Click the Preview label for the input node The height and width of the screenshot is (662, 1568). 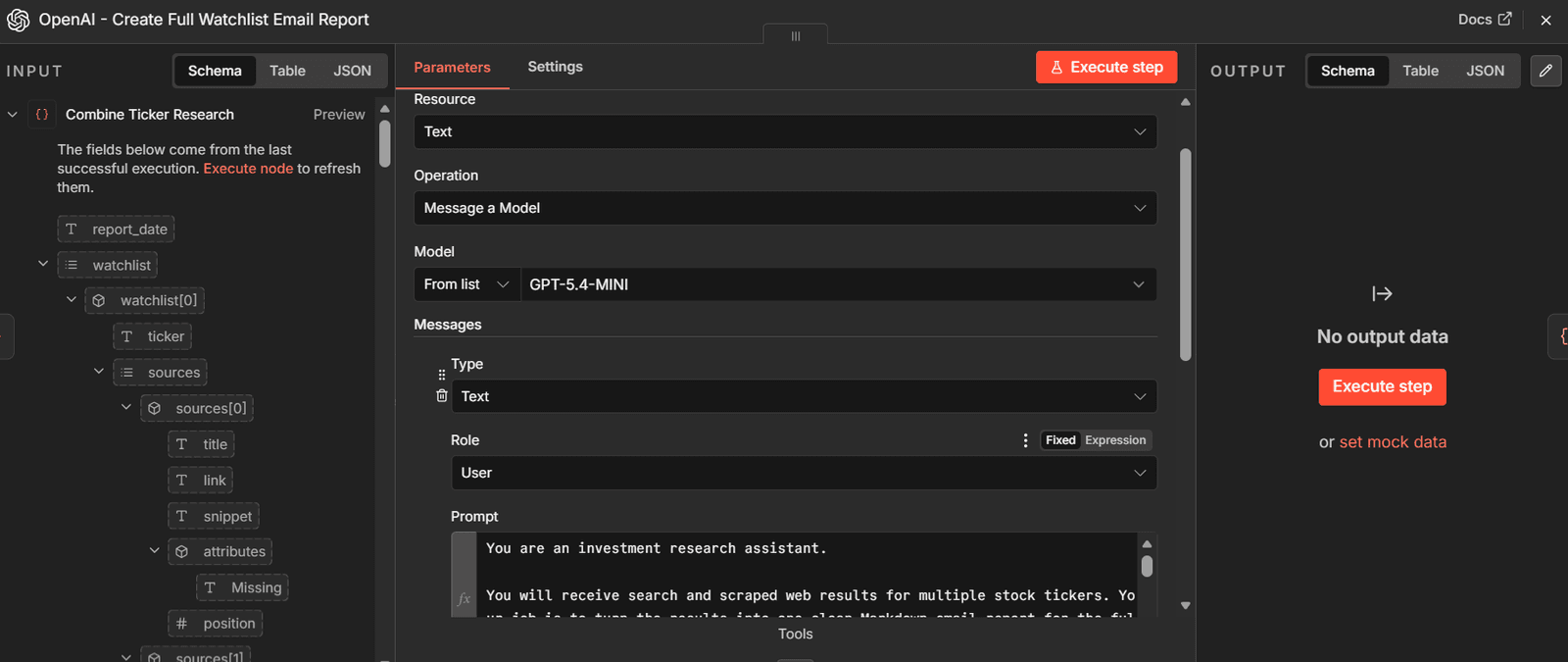pyautogui.click(x=339, y=115)
